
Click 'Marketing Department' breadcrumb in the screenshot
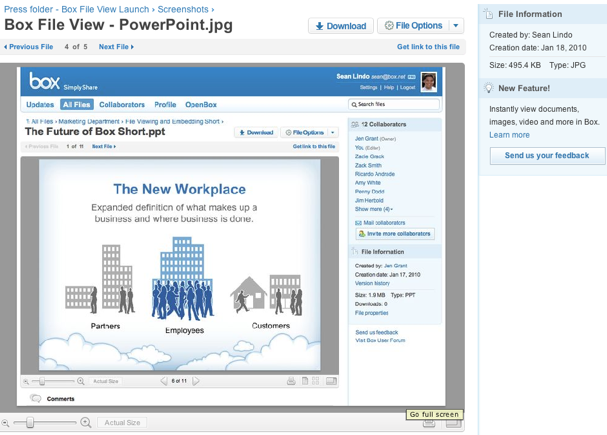tap(89, 122)
